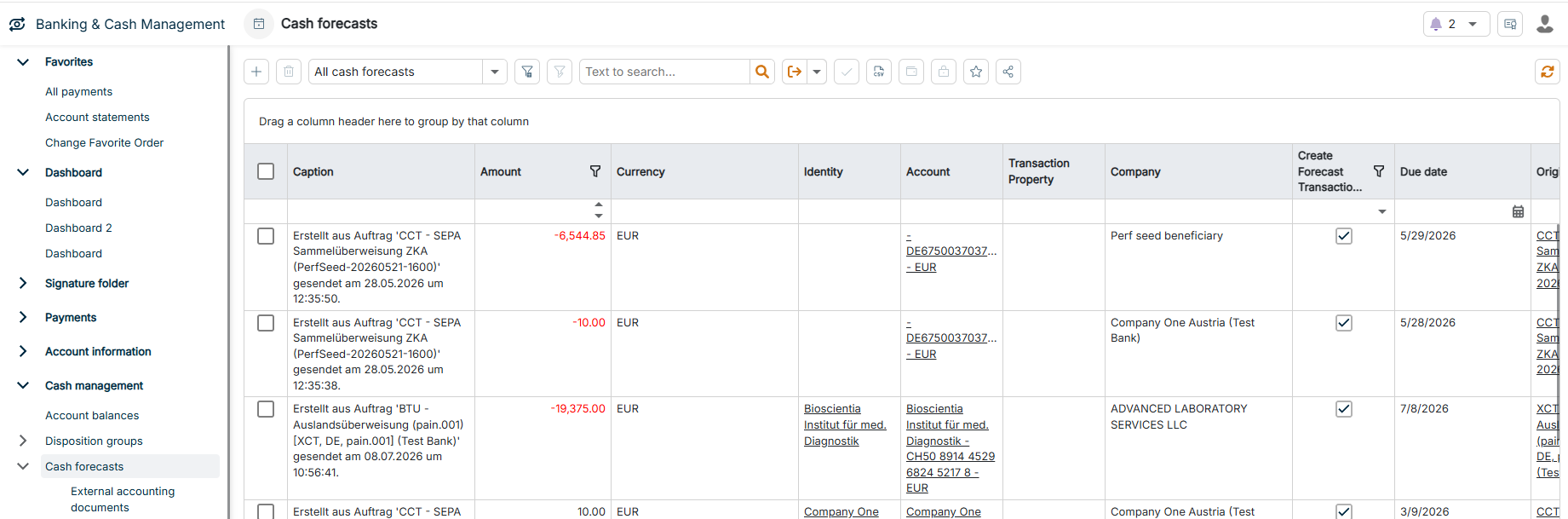
Task: Click the clear filter funnel icon
Action: 560,72
